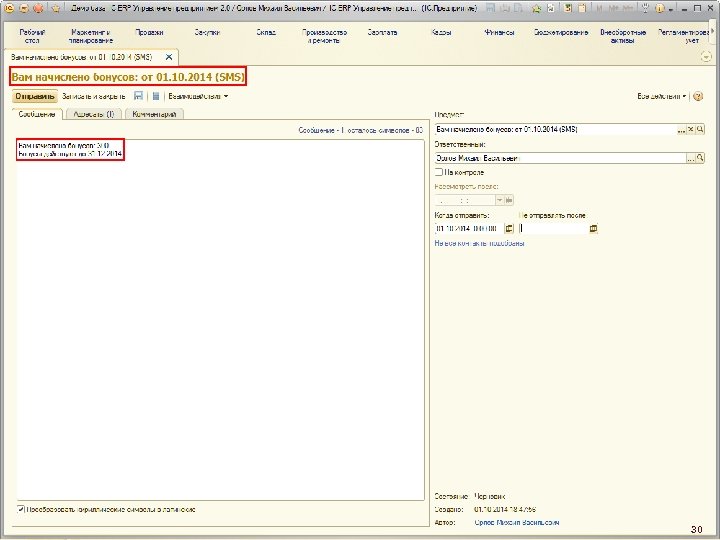Open the Взаимодействия dropdown menu

click(198, 96)
